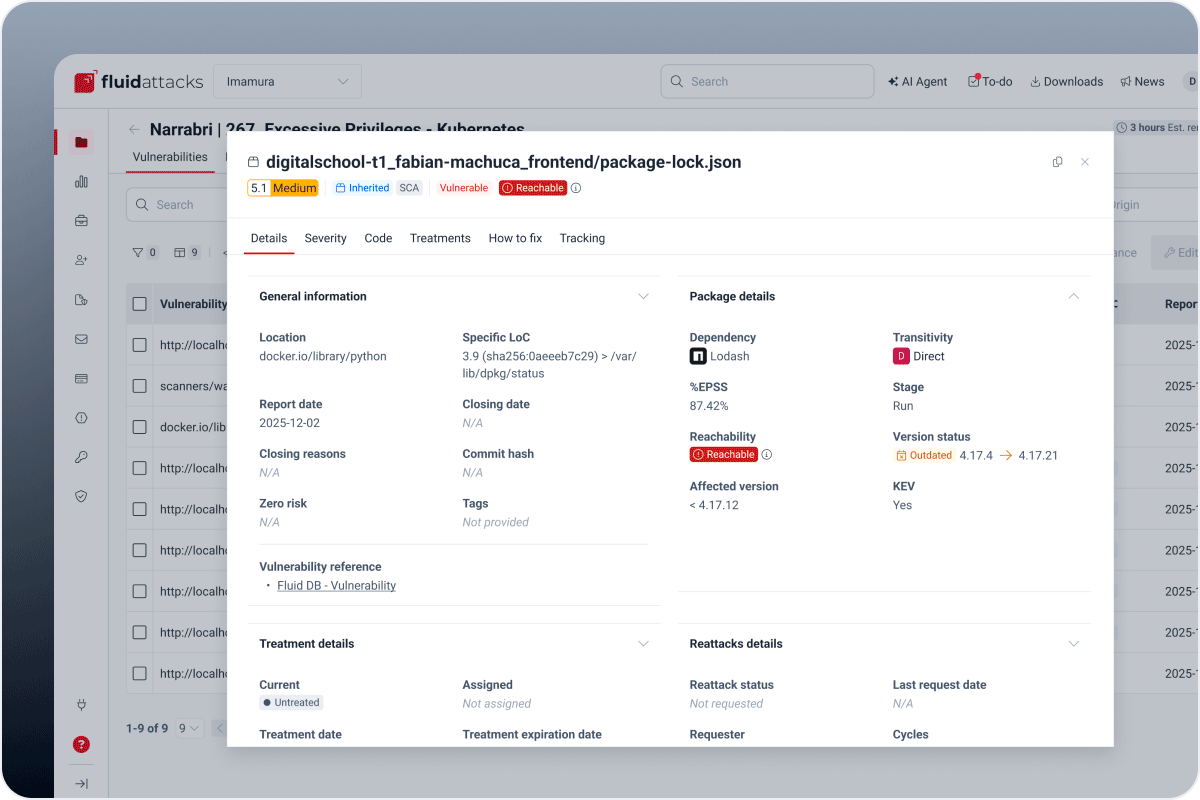
Task: Click the Direct transitivity value
Action: [919, 356]
